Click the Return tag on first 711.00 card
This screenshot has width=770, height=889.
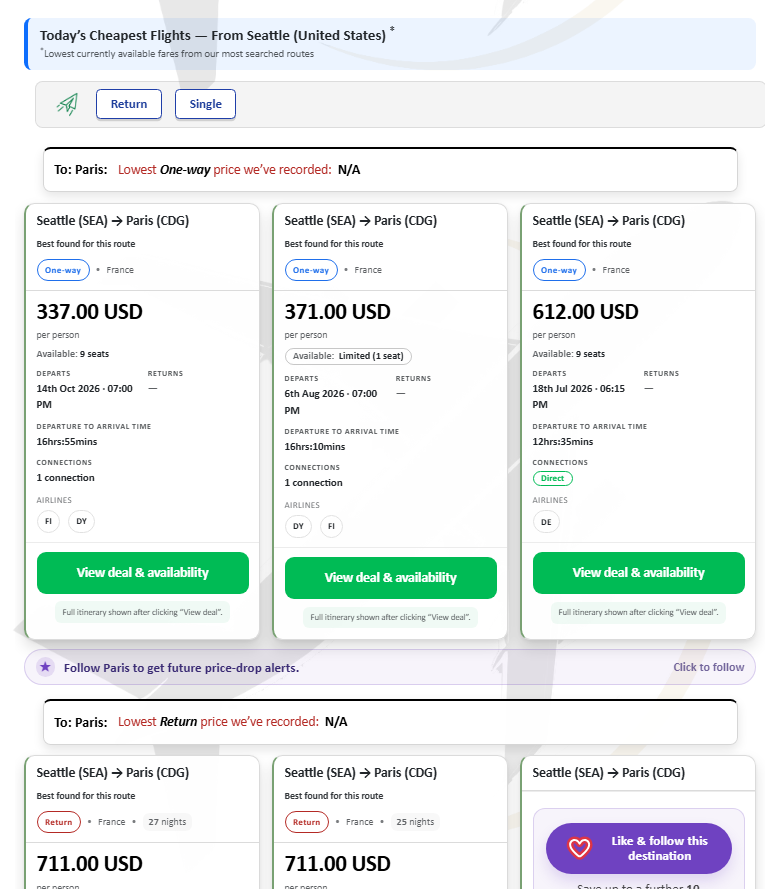(x=58, y=822)
